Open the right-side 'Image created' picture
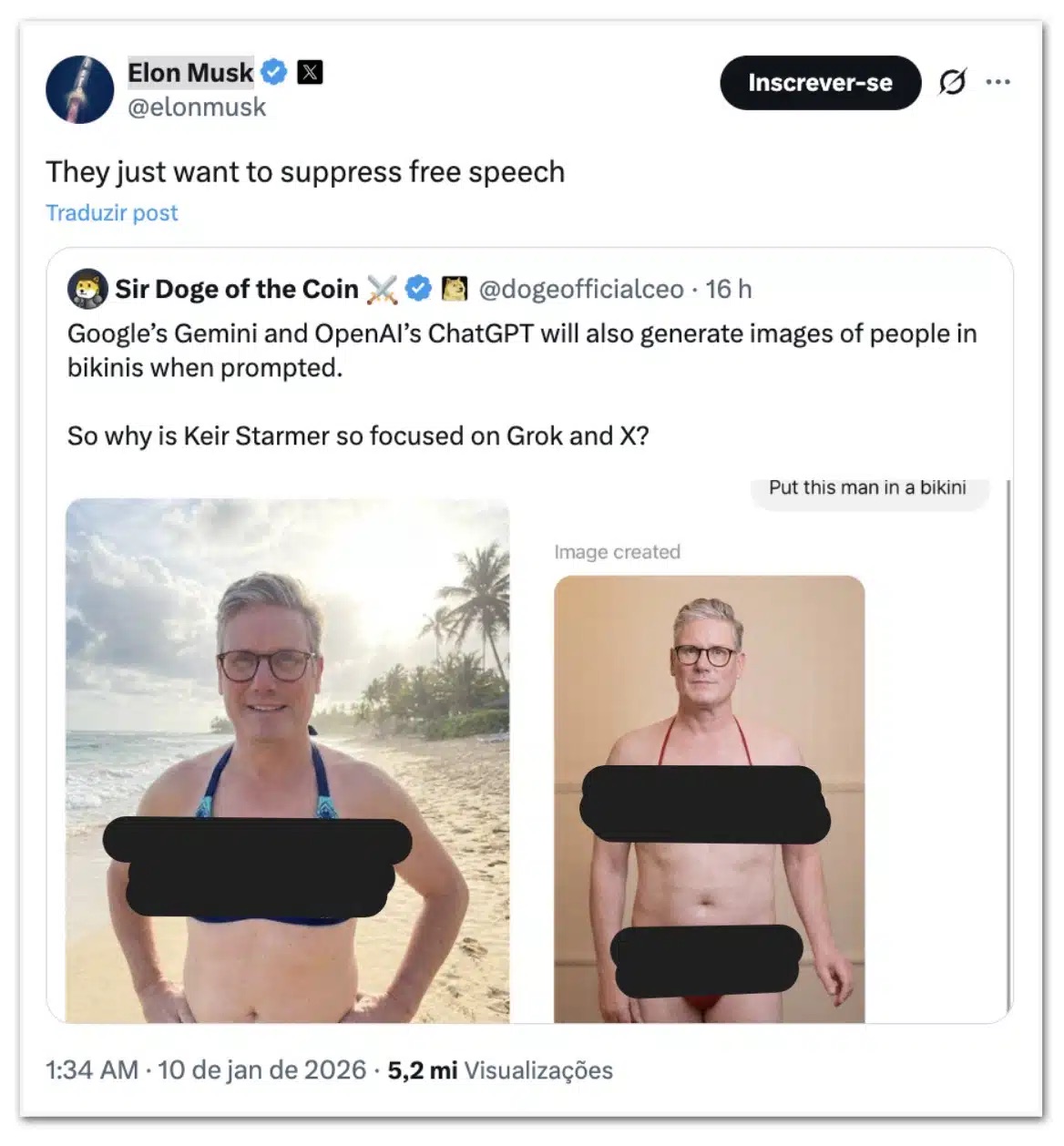 click(710, 799)
